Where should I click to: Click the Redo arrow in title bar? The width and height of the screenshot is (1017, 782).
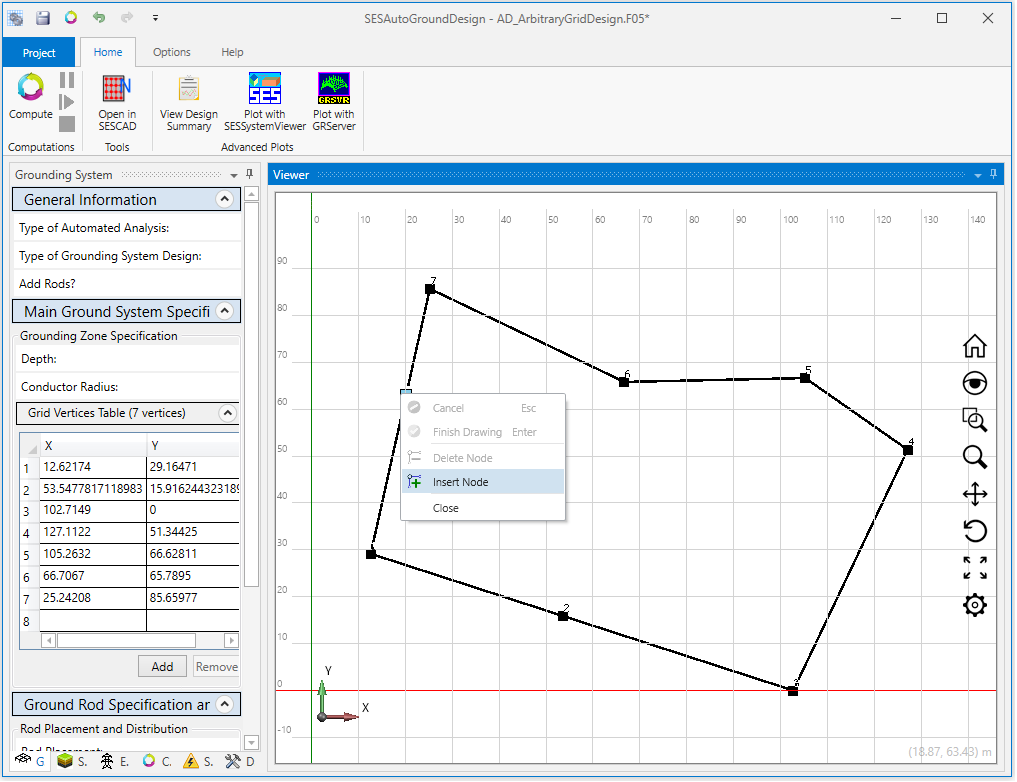click(126, 18)
